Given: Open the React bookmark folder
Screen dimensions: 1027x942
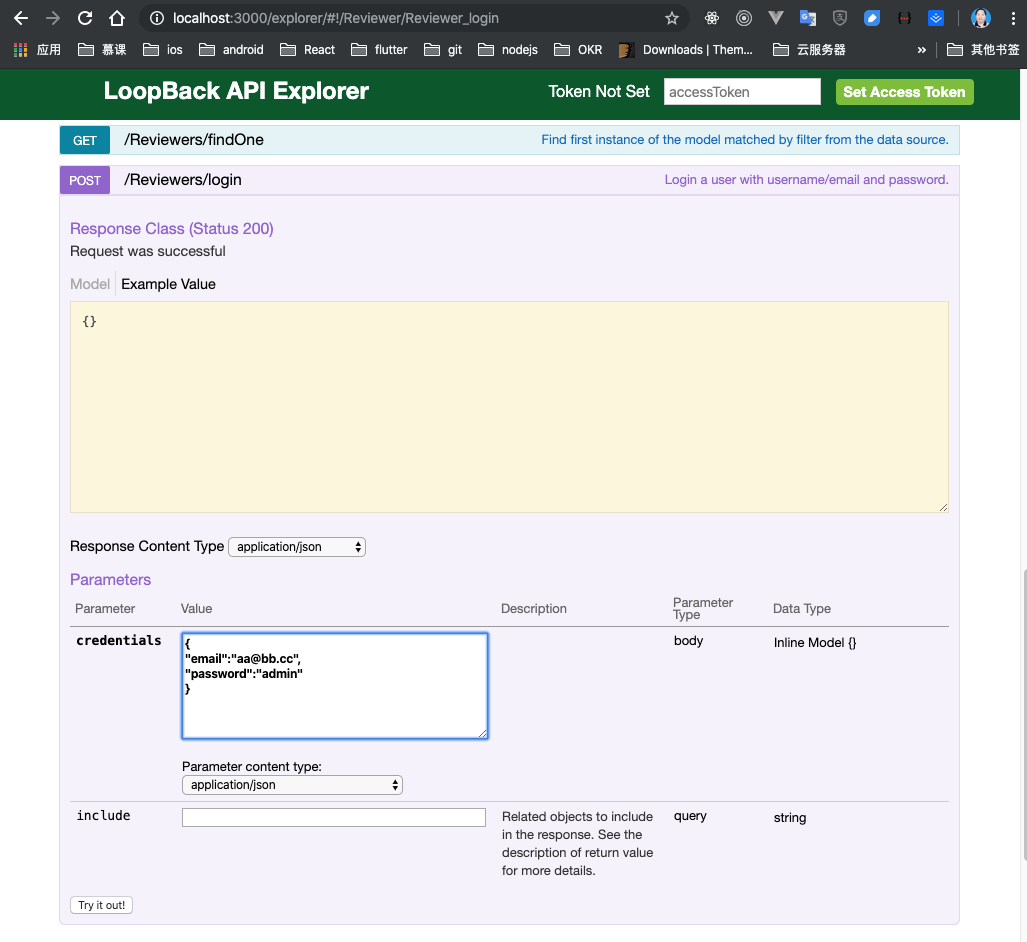Looking at the screenshot, I should [x=307, y=50].
